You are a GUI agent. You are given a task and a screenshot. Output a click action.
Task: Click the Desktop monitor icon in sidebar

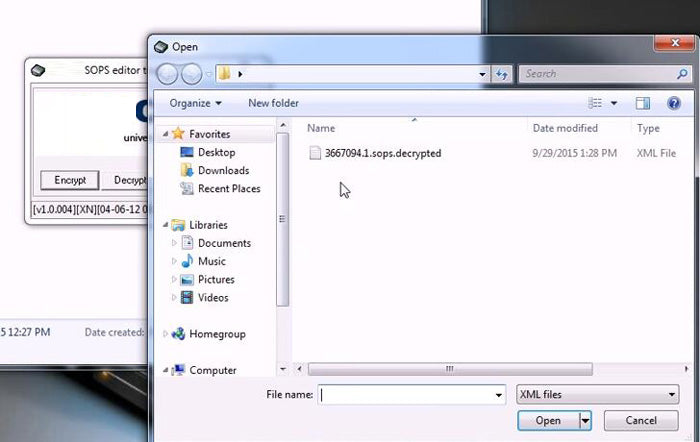click(x=187, y=152)
